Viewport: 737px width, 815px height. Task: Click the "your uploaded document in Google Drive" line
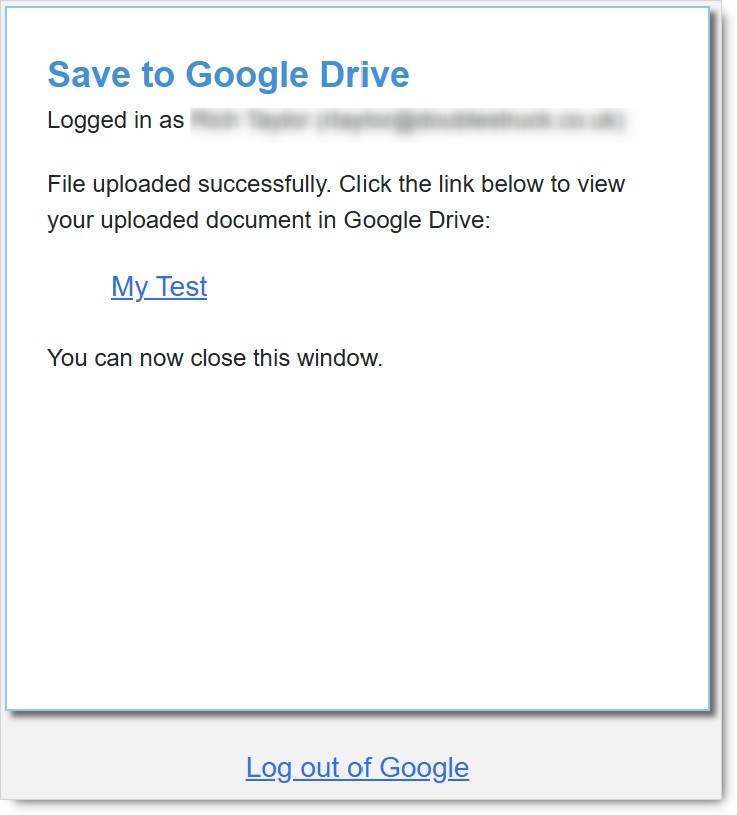(268, 220)
